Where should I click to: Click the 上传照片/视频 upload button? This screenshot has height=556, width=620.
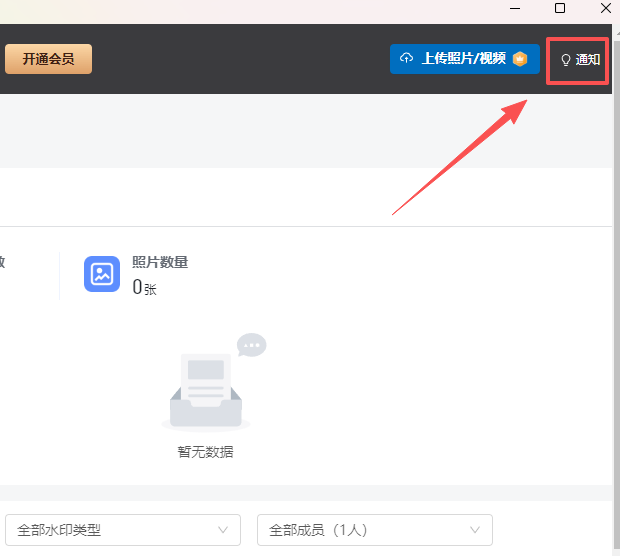pyautogui.click(x=464, y=59)
